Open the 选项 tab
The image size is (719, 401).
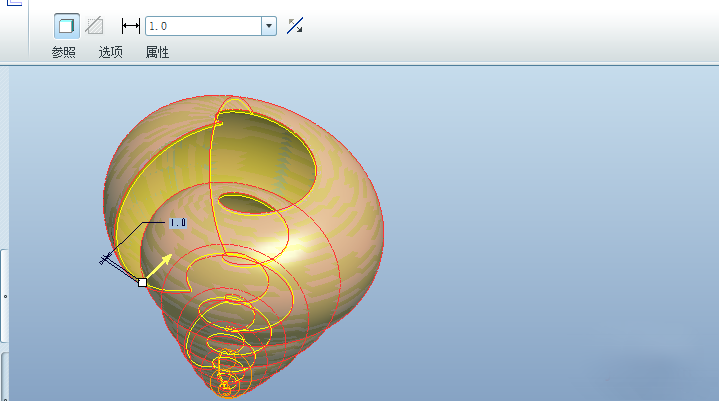[111, 52]
